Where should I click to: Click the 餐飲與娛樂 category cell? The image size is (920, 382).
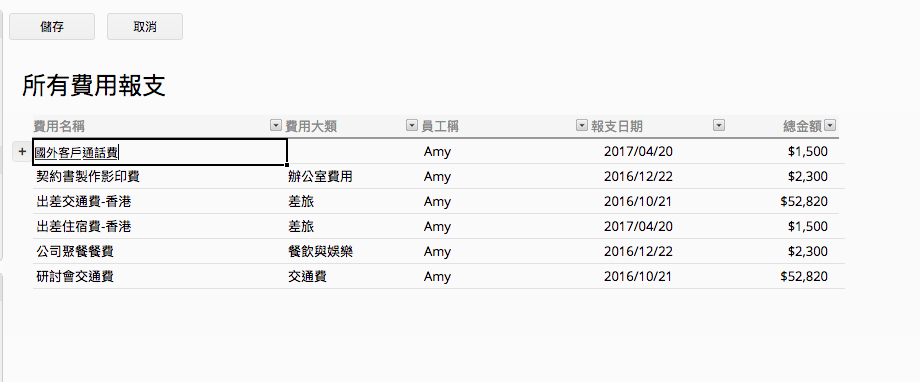tap(320, 252)
